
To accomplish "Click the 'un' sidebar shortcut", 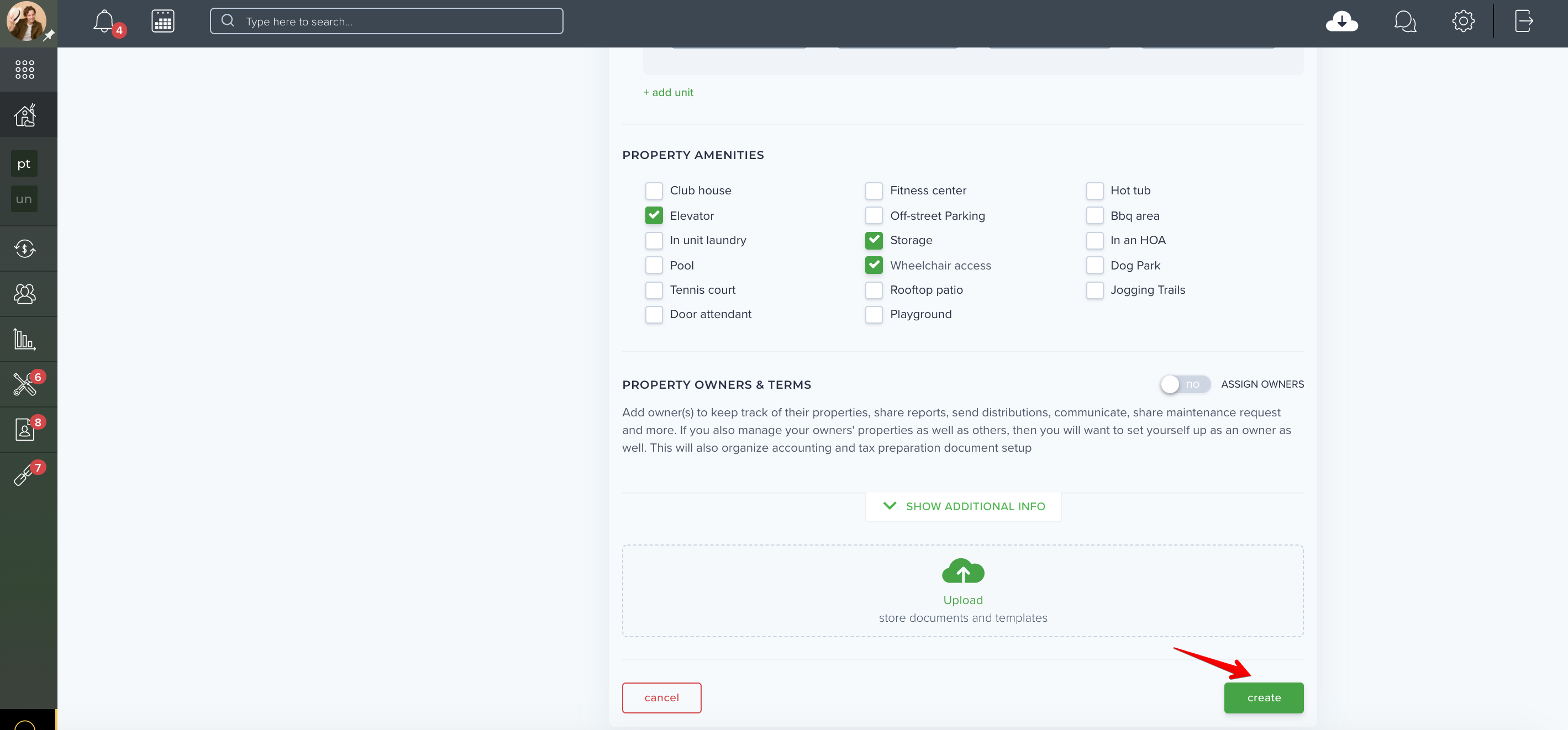I will (24, 199).
